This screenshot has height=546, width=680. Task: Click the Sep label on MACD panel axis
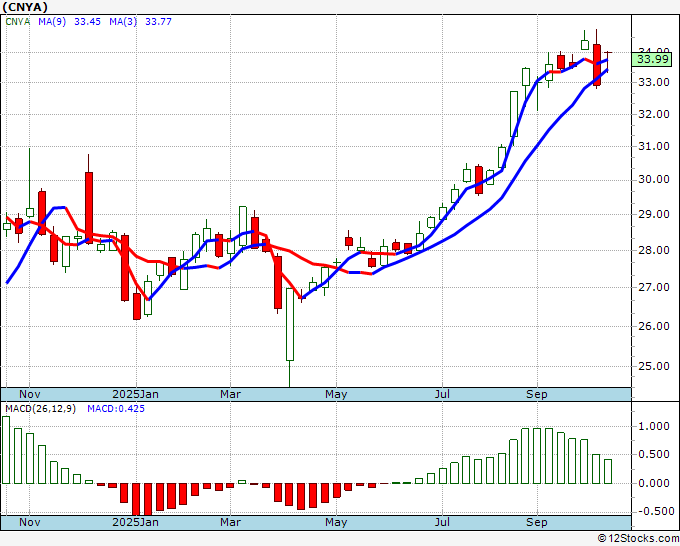pyautogui.click(x=537, y=522)
